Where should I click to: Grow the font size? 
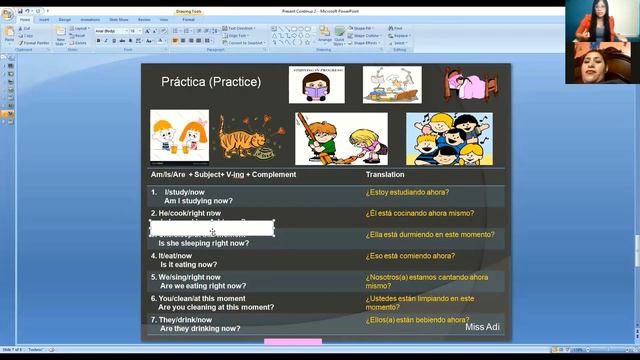pos(147,31)
